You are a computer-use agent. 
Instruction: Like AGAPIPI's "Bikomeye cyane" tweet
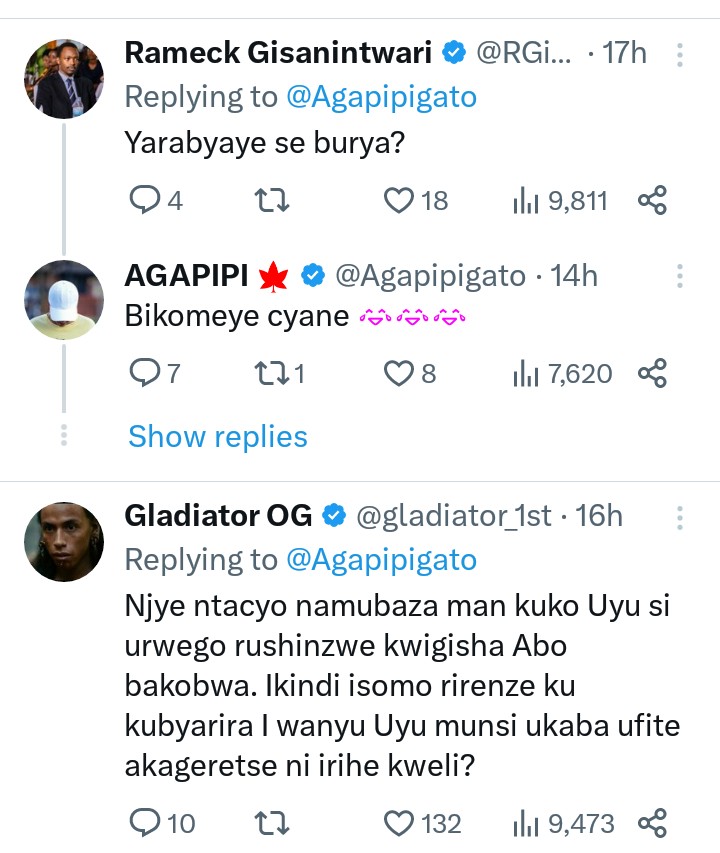coord(400,374)
